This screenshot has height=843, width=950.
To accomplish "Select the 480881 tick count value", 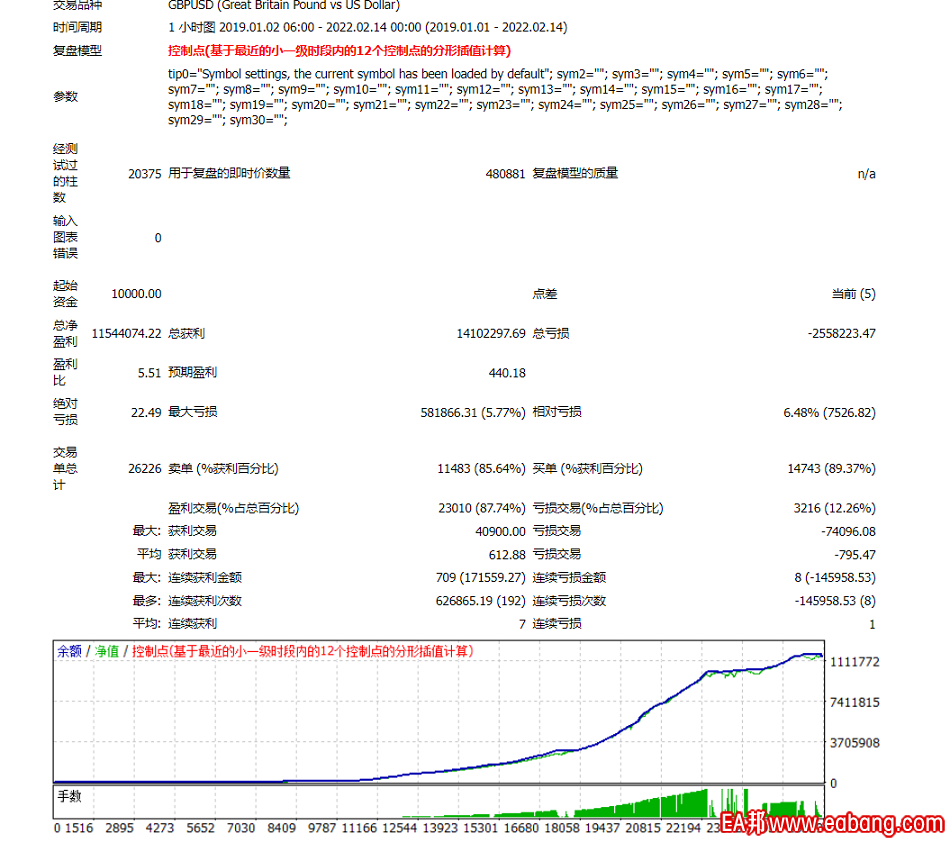I will tap(505, 173).
